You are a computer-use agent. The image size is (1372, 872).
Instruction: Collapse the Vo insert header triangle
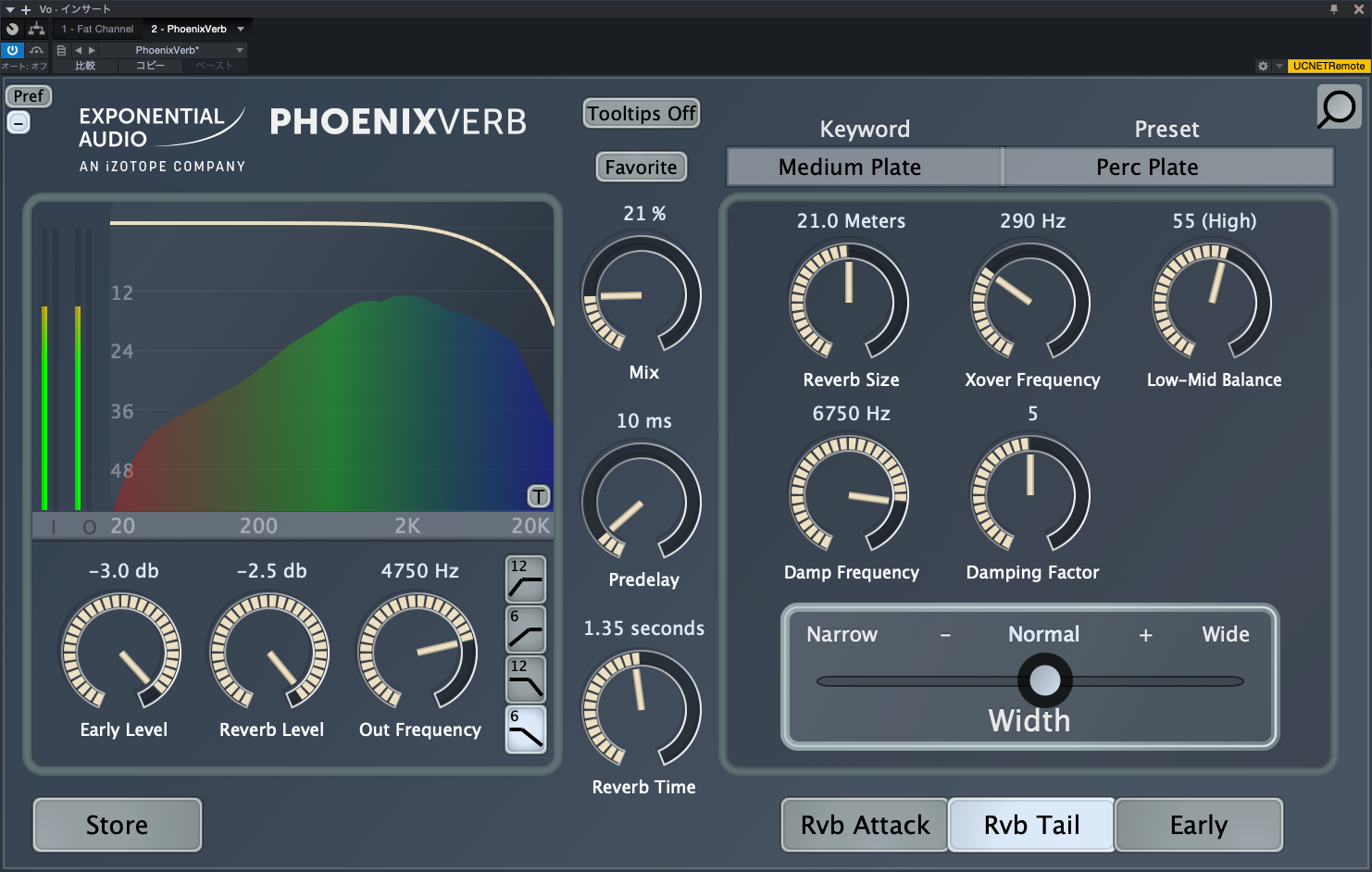pyautogui.click(x=10, y=9)
